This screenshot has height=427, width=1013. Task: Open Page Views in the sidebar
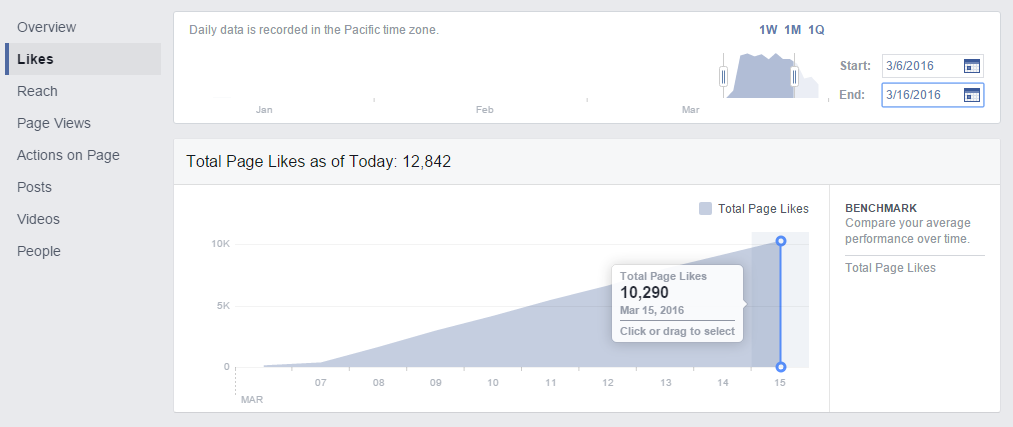54,123
